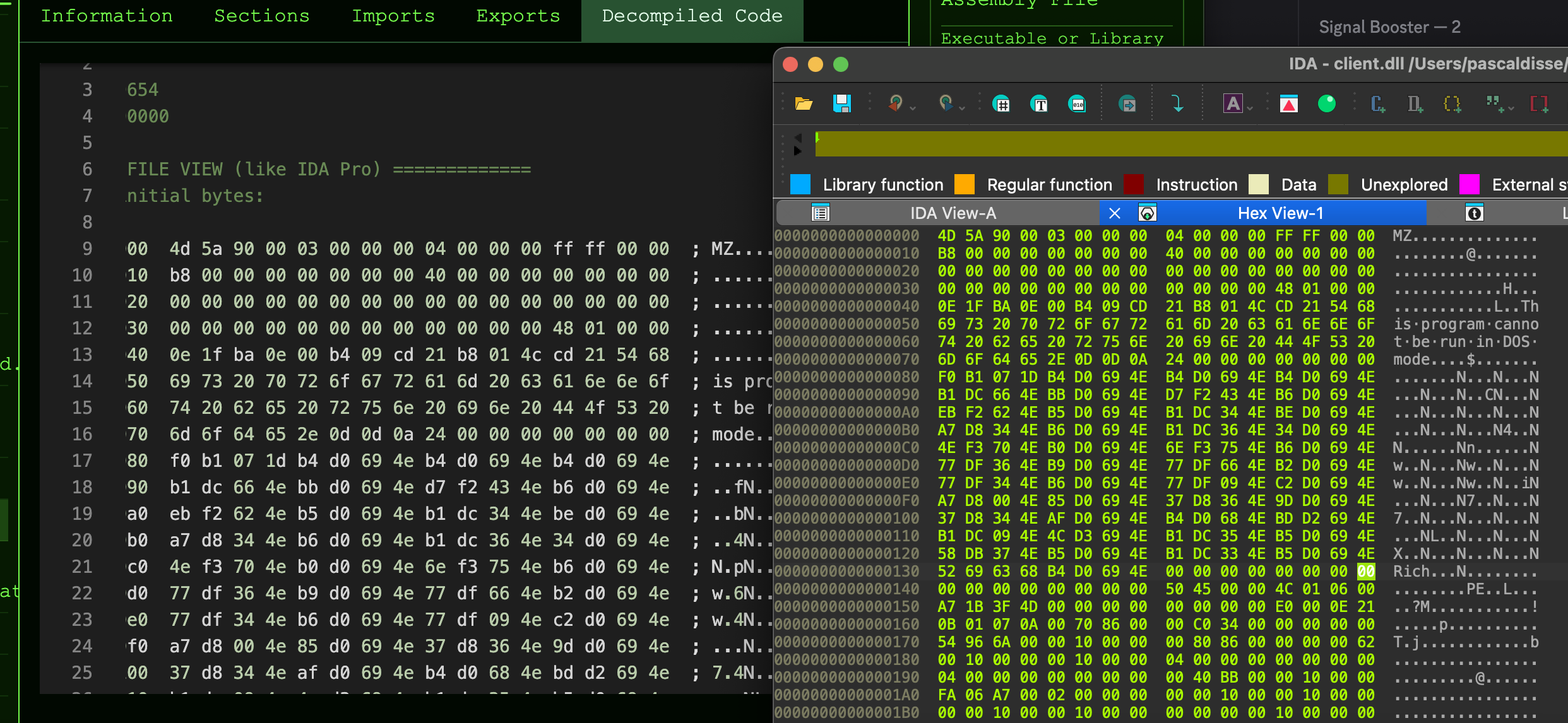Click the jump forward navigation icon
The width and height of the screenshot is (1568, 723).
pyautogui.click(x=946, y=103)
